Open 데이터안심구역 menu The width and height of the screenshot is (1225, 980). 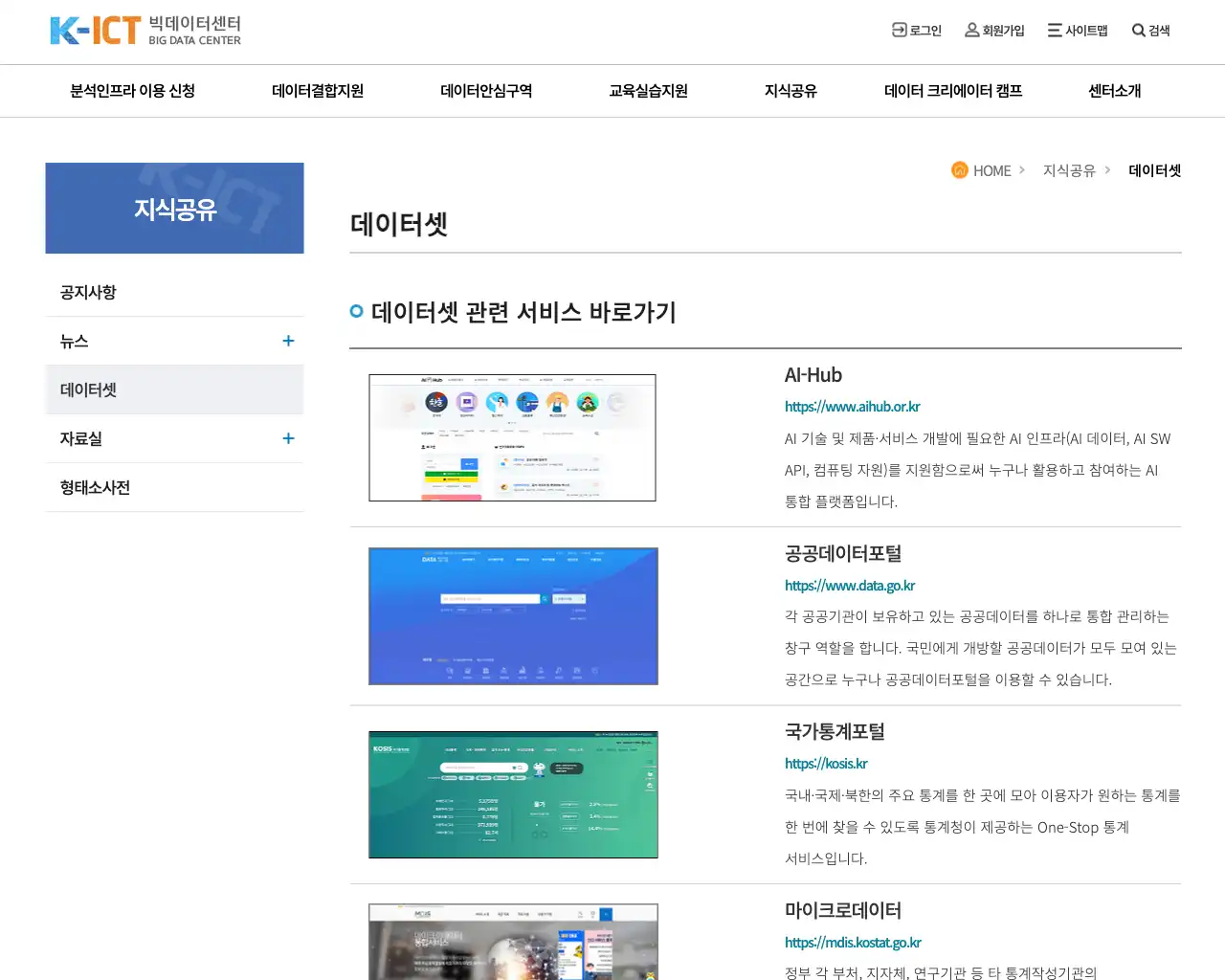[486, 91]
